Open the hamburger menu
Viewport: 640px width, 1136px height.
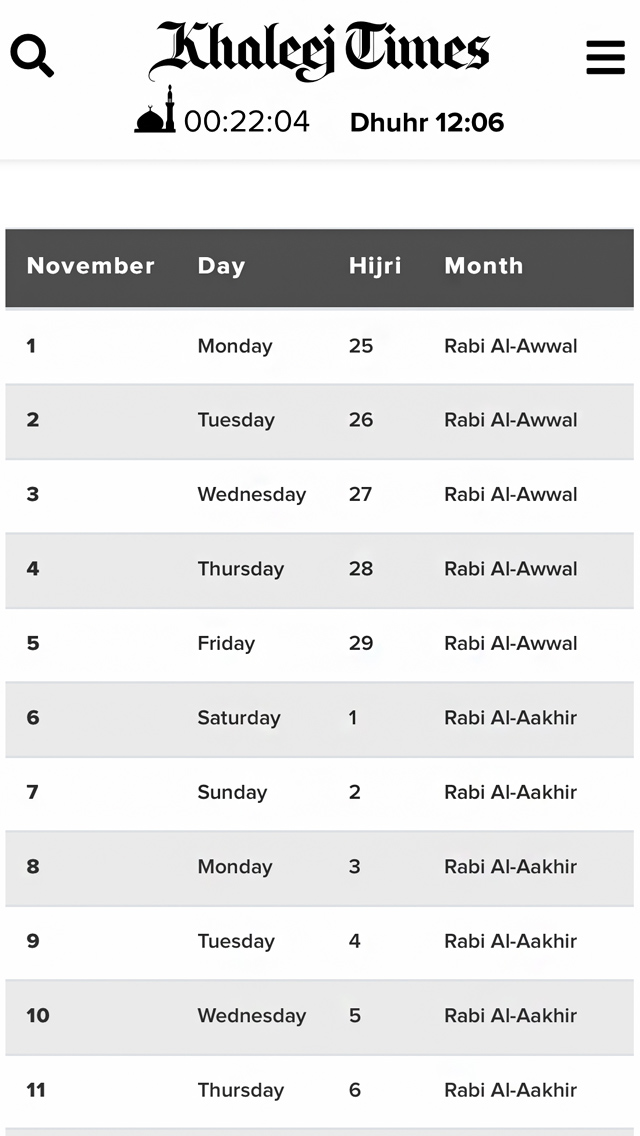[x=605, y=57]
